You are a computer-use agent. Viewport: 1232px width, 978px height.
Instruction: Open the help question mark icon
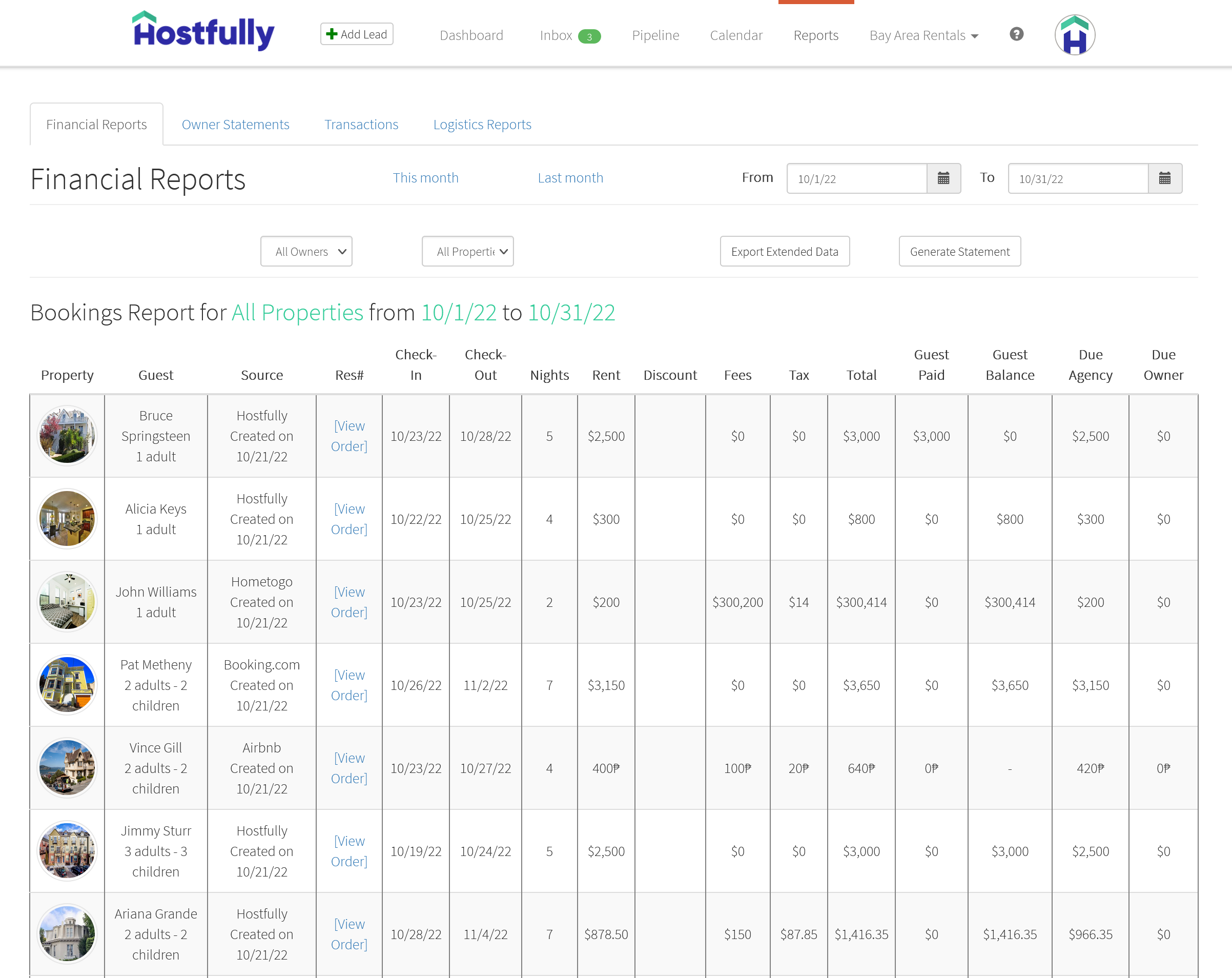tap(1016, 34)
